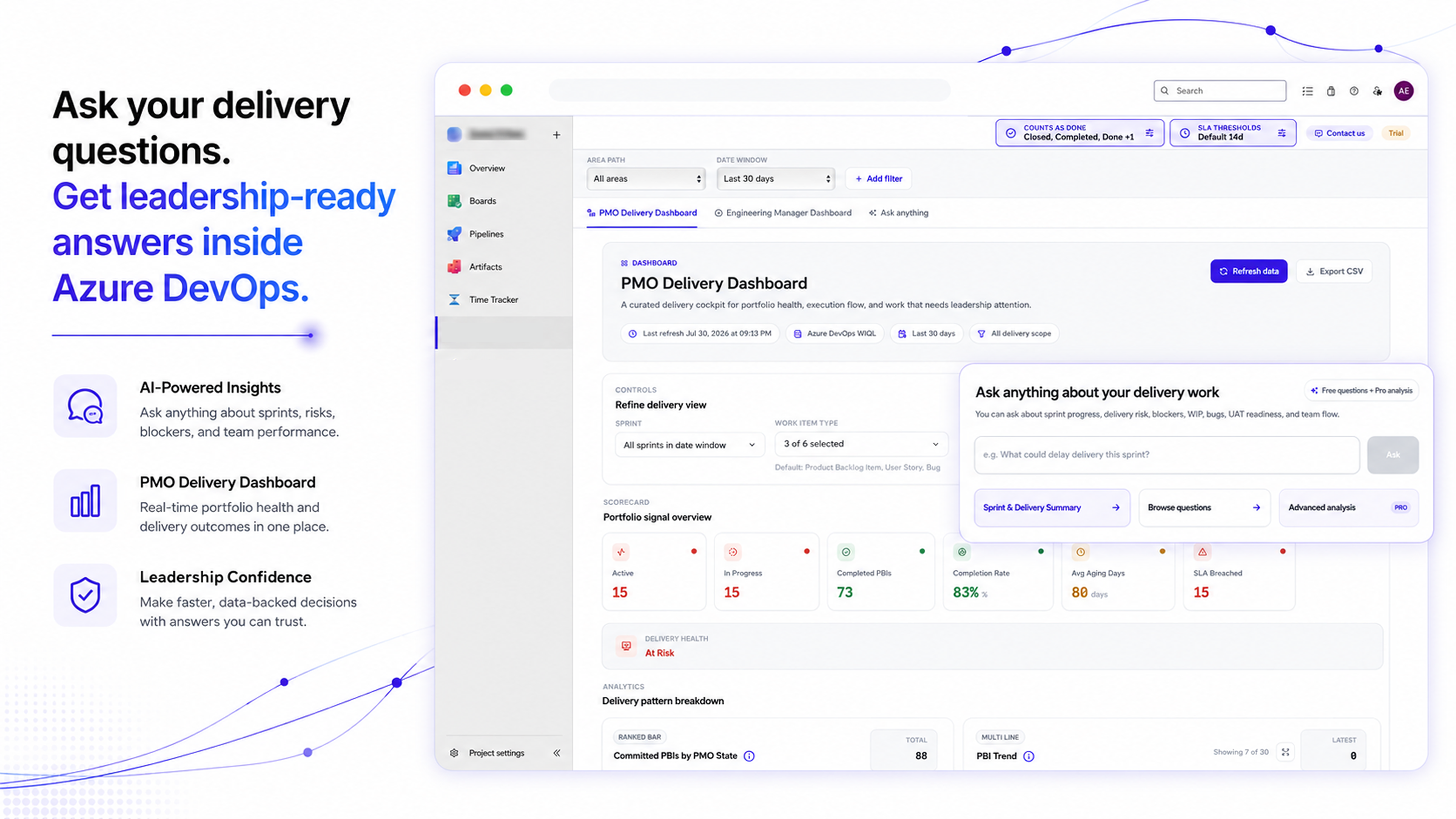Switch to the Ask anything tab
This screenshot has height=819, width=1456.
point(899,213)
